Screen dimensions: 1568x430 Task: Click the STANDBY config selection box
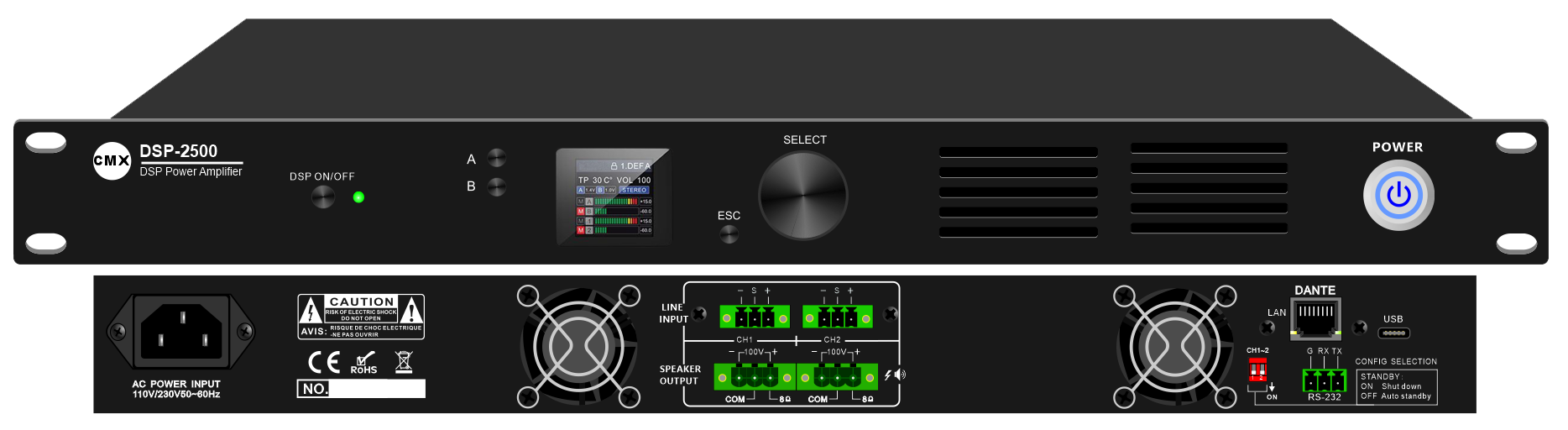point(1397,386)
